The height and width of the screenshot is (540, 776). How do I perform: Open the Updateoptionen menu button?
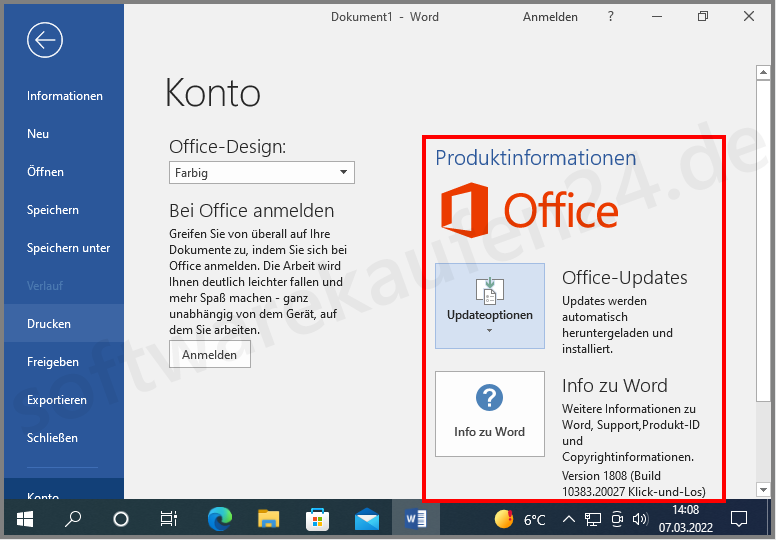pyautogui.click(x=489, y=306)
